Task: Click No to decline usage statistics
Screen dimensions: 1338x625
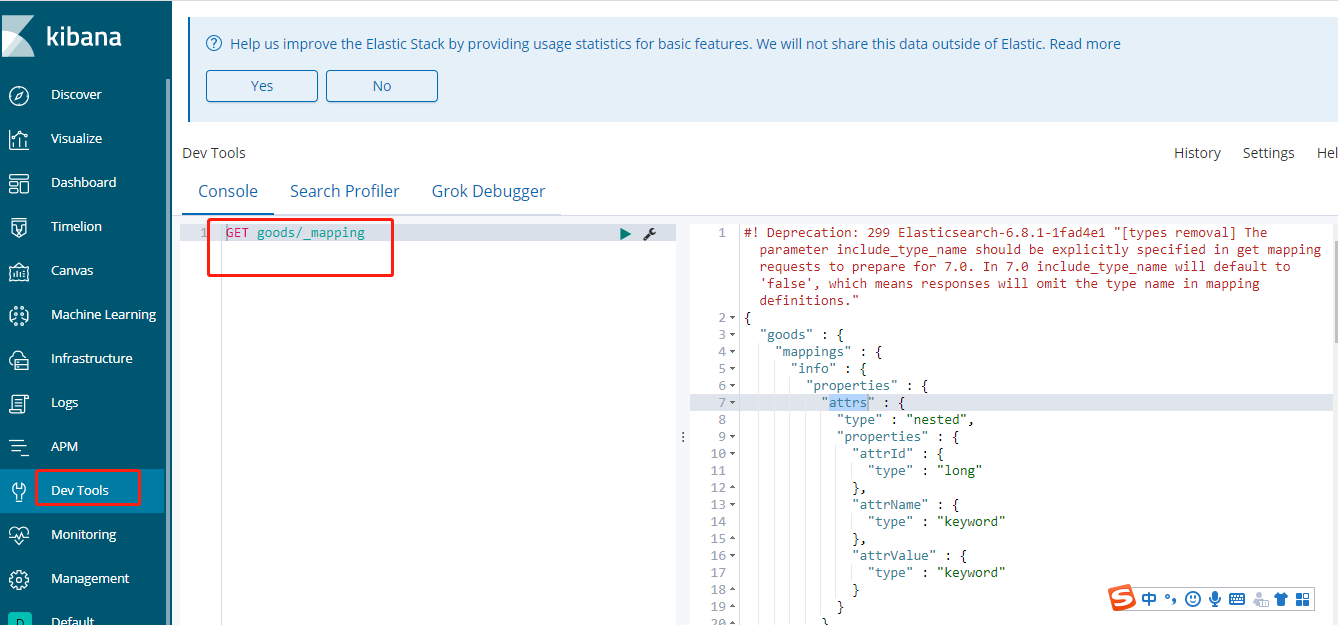Action: 382,86
